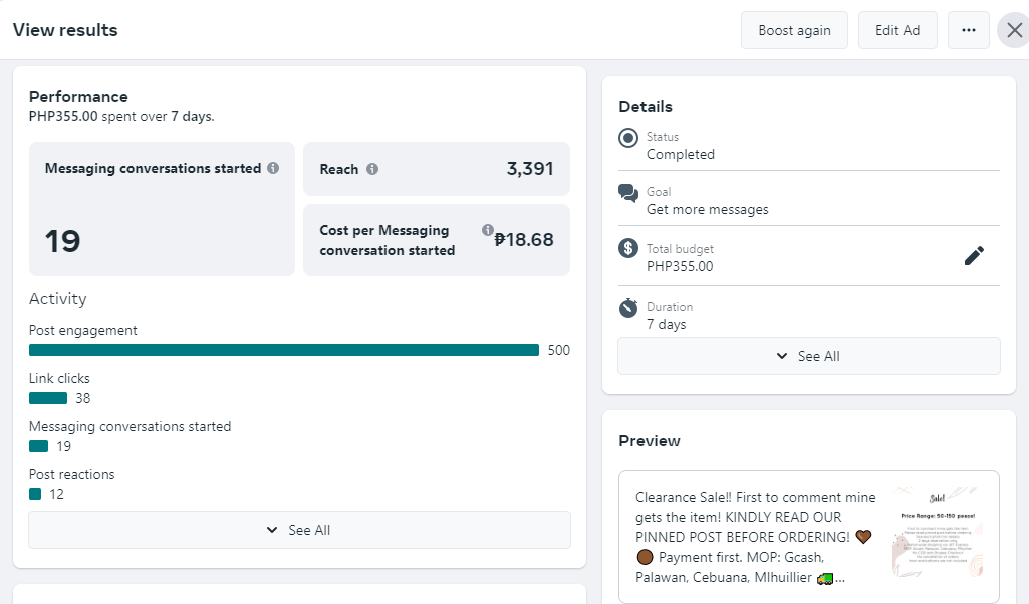The width and height of the screenshot is (1029, 604).
Task: Expand See All under Activity
Action: [299, 530]
